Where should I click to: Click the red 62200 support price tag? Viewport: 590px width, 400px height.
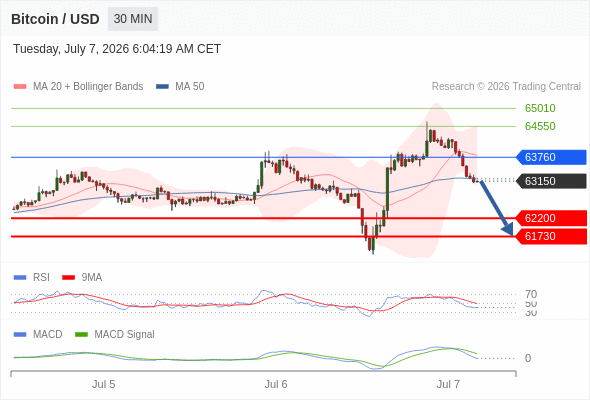coord(551,218)
